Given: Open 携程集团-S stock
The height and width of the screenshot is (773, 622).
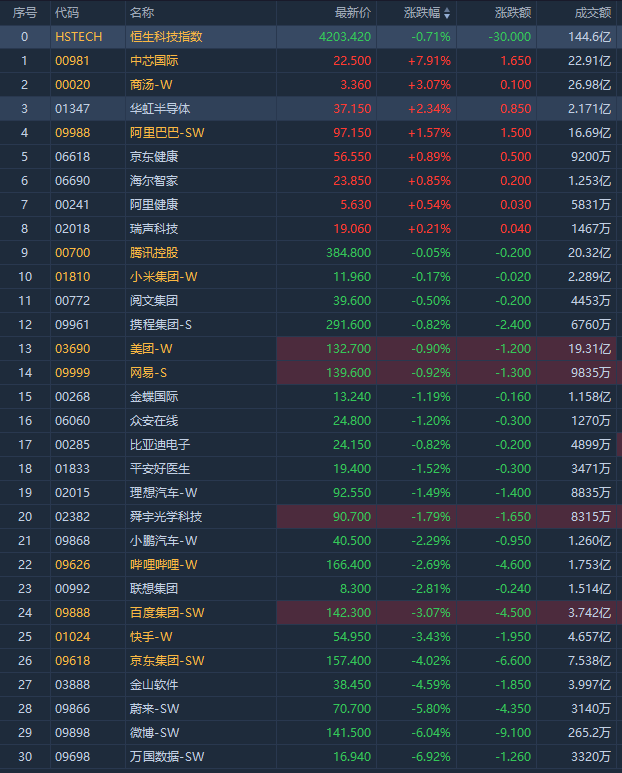Looking at the screenshot, I should pos(161,325).
